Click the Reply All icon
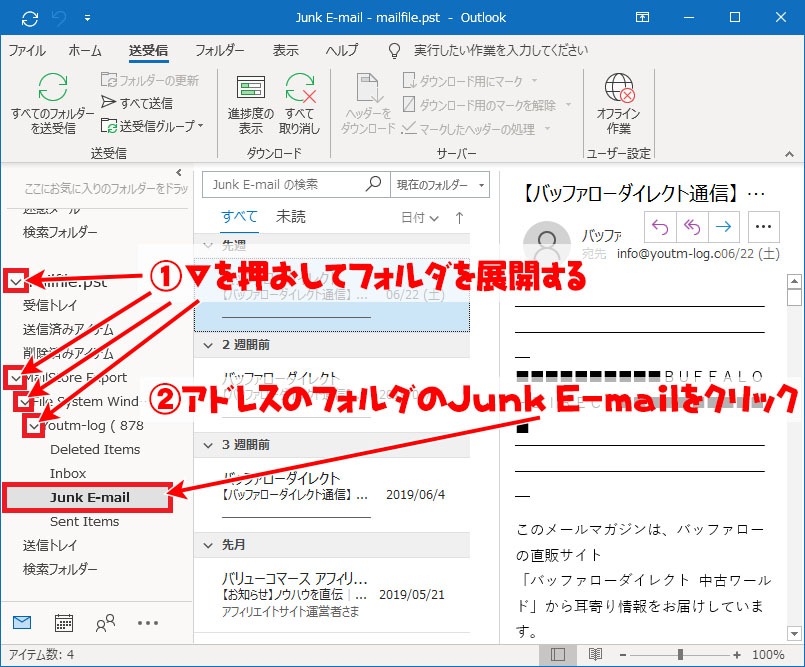The image size is (805, 667). click(692, 226)
